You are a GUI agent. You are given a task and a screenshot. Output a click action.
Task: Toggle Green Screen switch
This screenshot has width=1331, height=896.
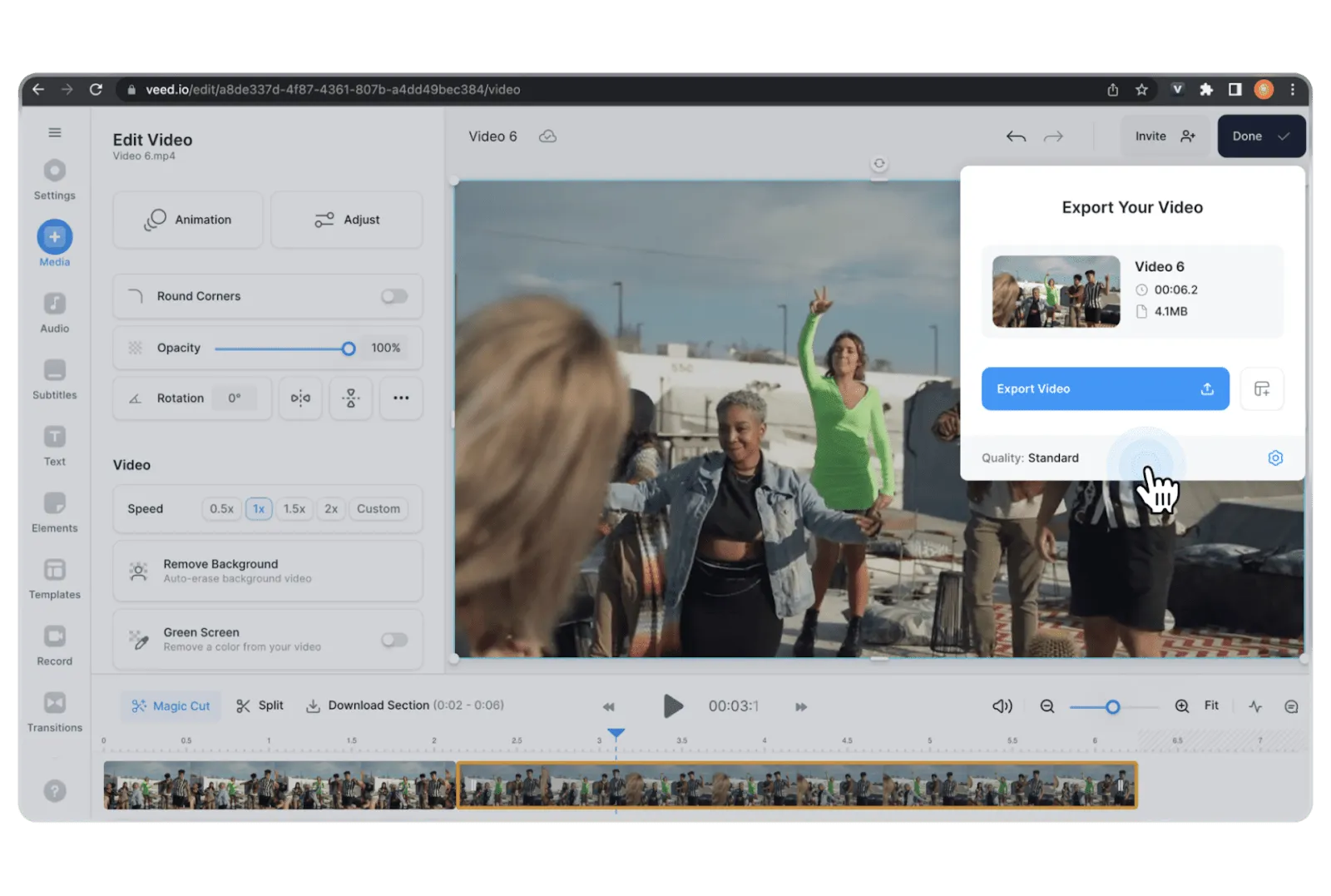point(394,640)
